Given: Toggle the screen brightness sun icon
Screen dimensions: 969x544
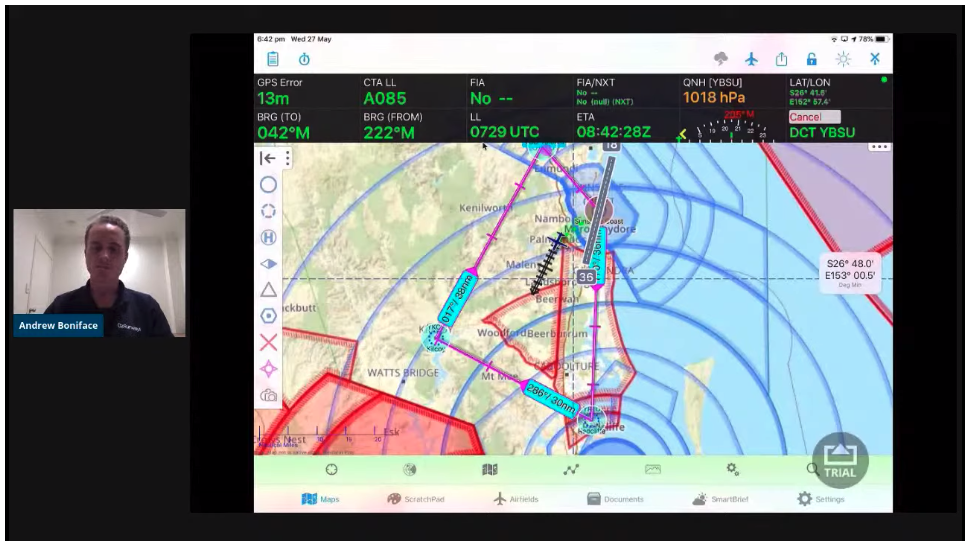Looking at the screenshot, I should 843,60.
